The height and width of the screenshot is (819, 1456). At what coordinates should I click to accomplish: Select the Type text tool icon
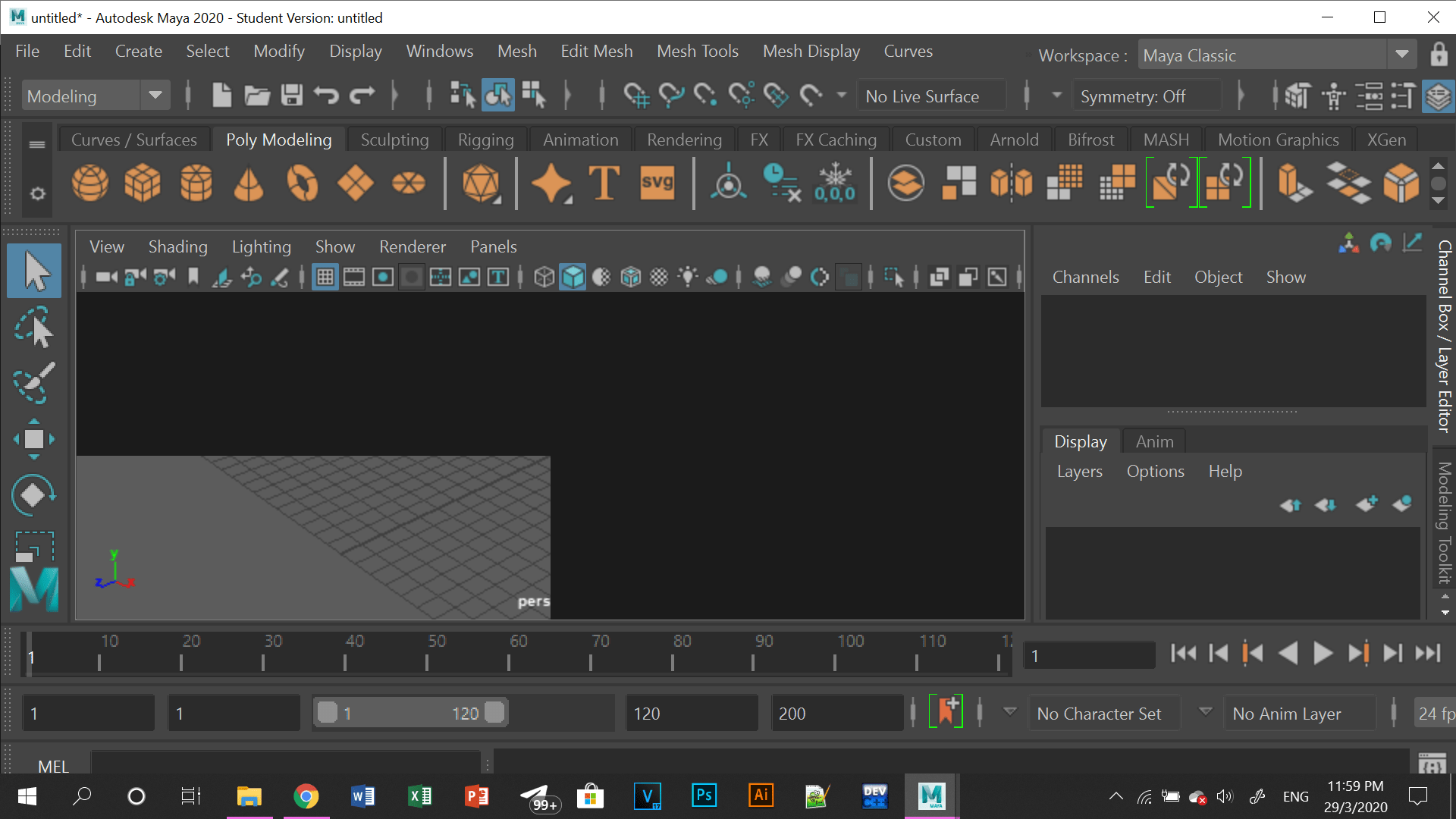pyautogui.click(x=604, y=183)
